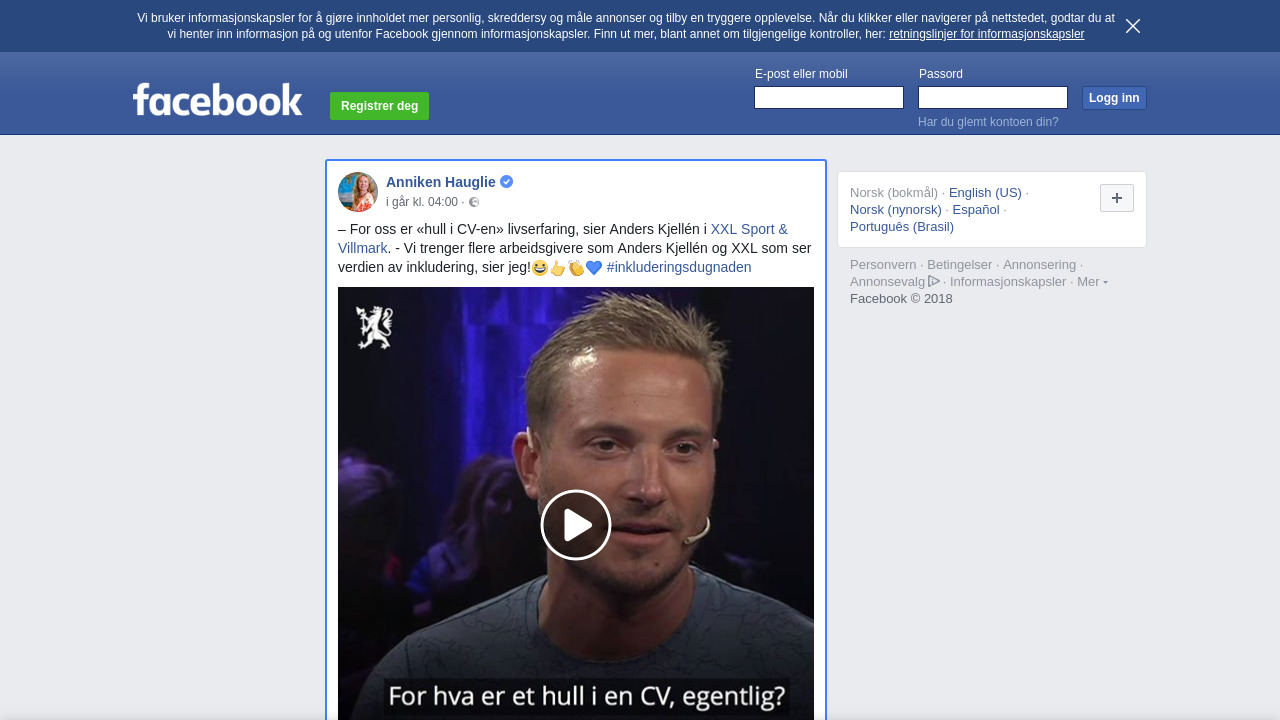Click the Personvern footer link
1280x720 pixels.
click(883, 265)
